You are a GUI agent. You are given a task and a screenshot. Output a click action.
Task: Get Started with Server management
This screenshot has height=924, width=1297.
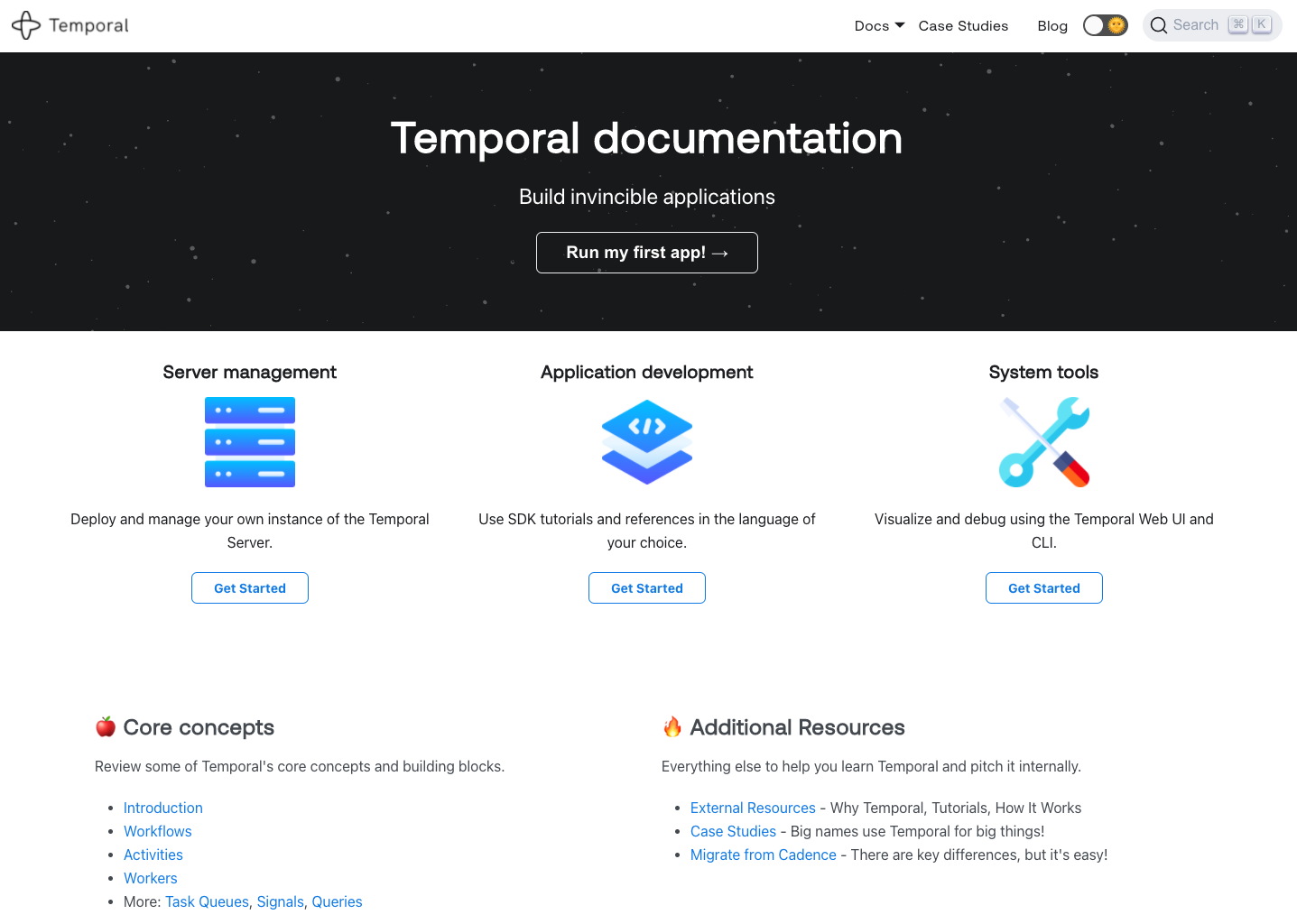(250, 588)
